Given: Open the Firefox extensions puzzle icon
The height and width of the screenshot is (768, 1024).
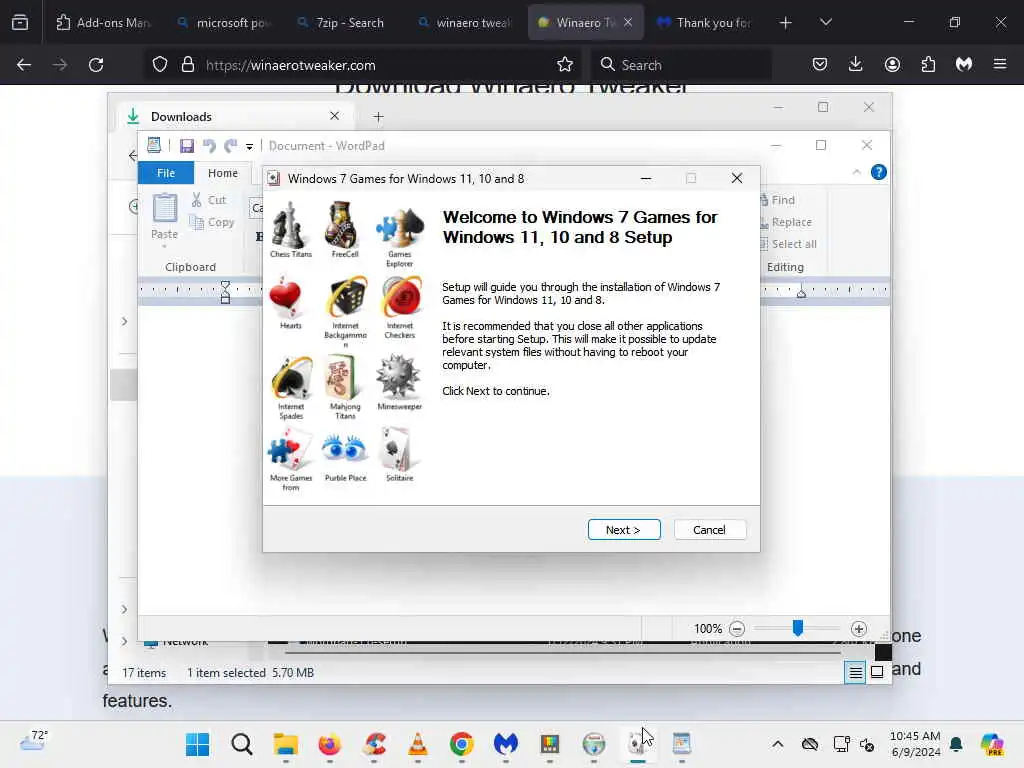Looking at the screenshot, I should [928, 65].
